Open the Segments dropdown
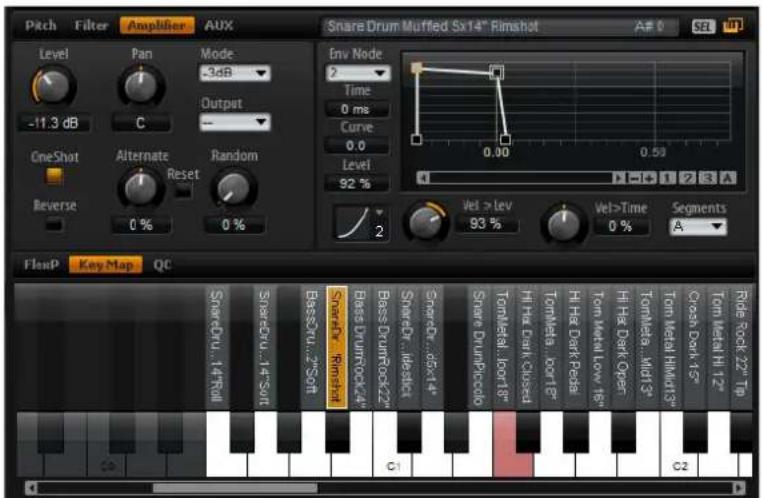The image size is (762, 498). click(698, 226)
